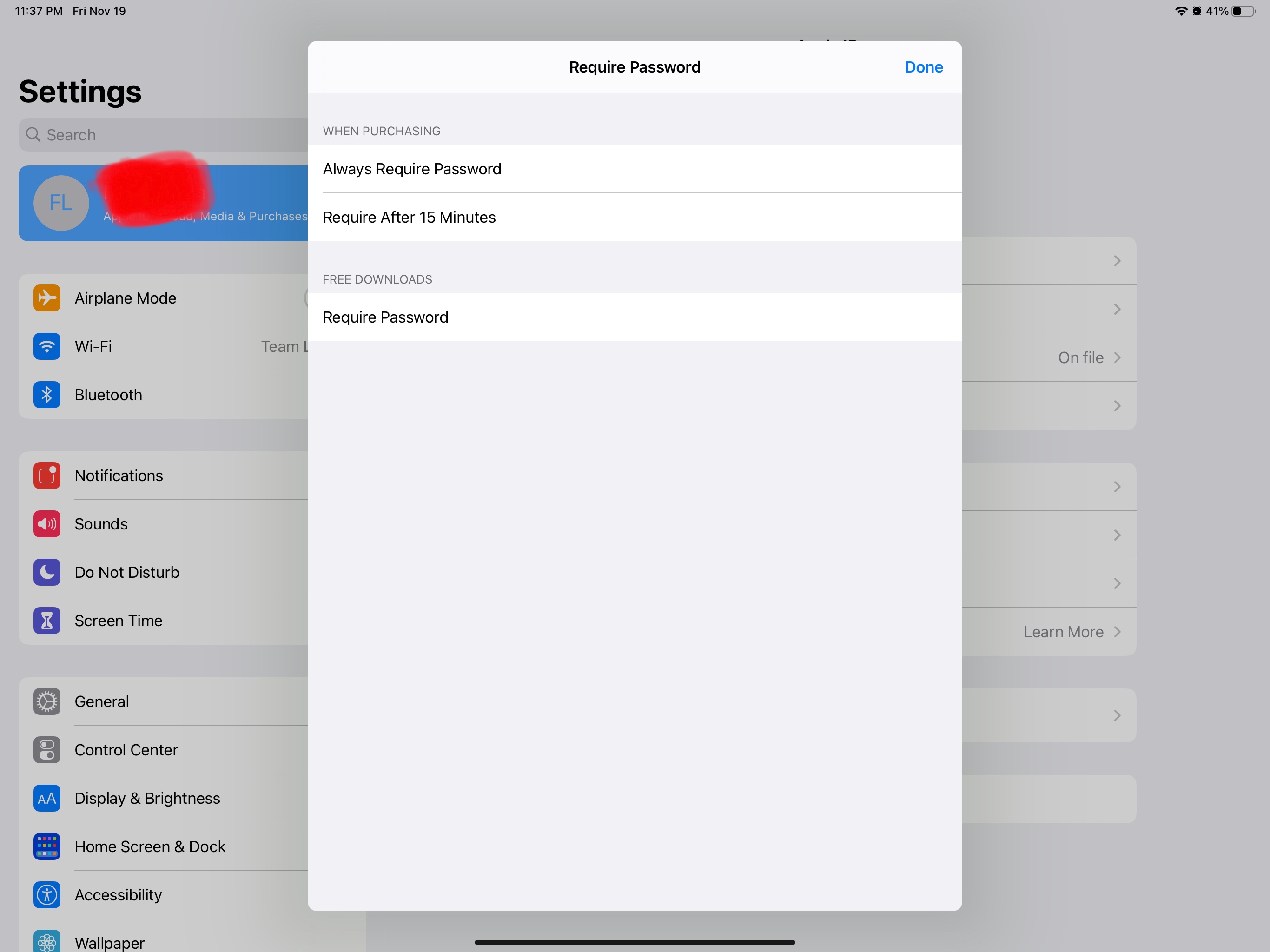Tap the Airplane Mode icon
The height and width of the screenshot is (952, 1270).
pos(47,297)
